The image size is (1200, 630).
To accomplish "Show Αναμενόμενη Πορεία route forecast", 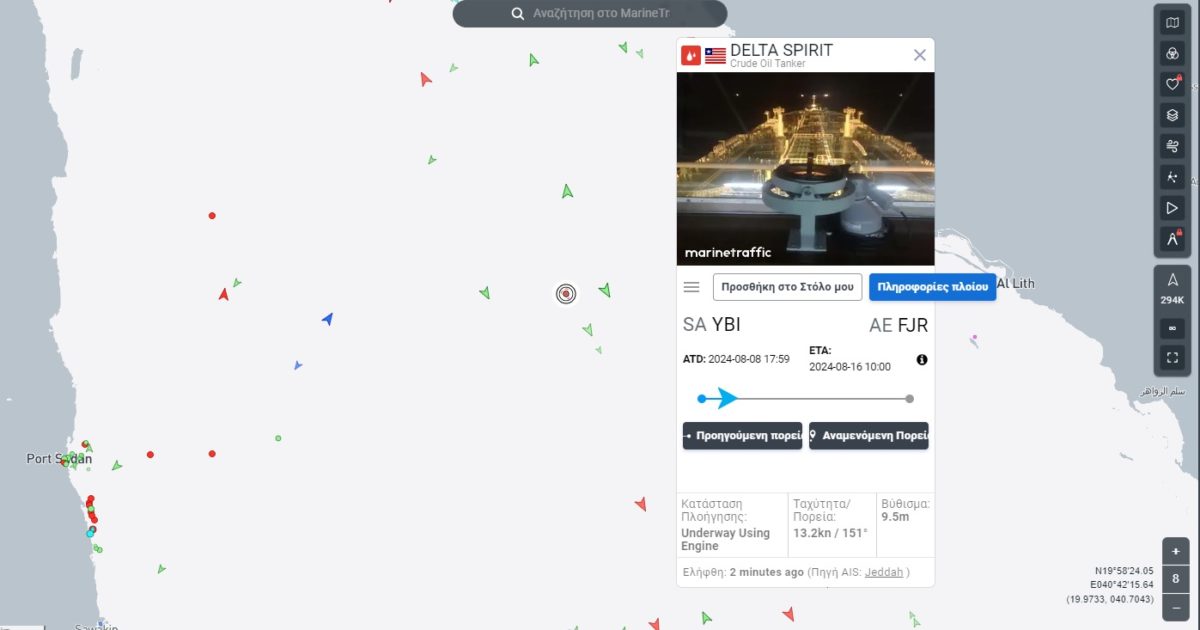I will [x=869, y=436].
